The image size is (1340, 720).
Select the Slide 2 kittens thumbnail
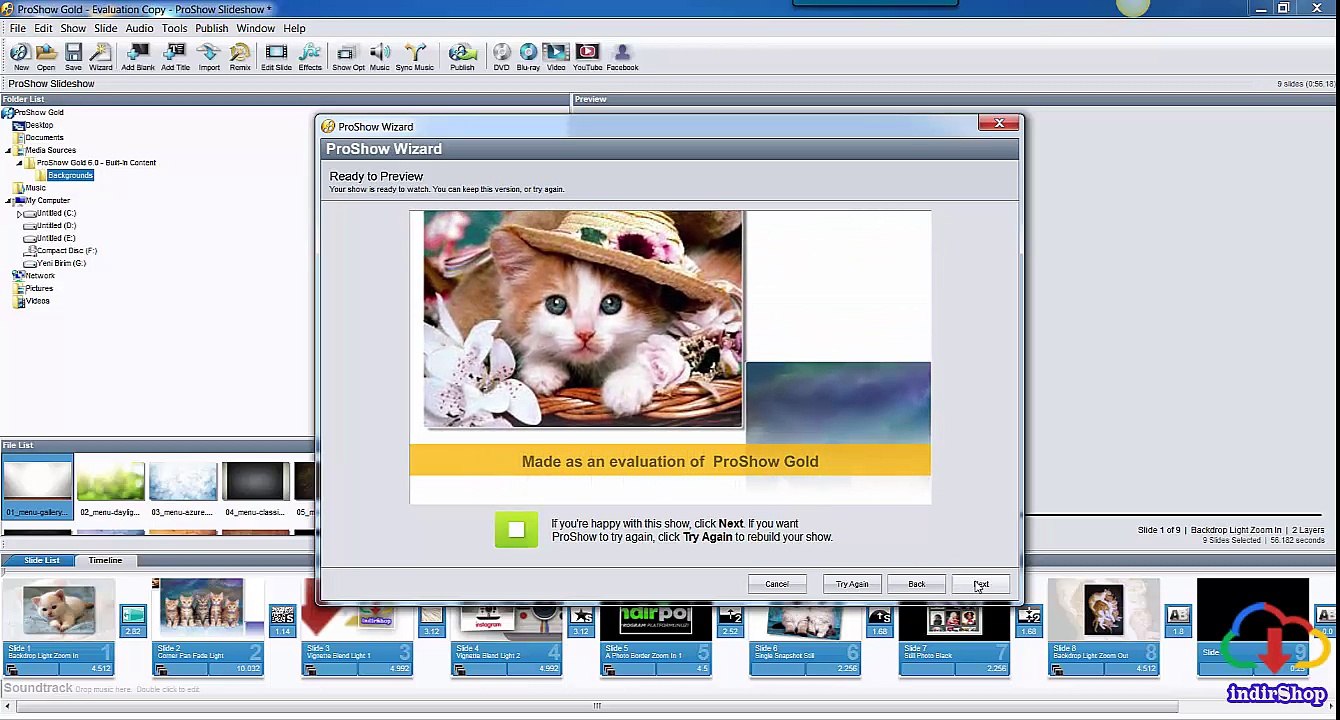coord(203,605)
